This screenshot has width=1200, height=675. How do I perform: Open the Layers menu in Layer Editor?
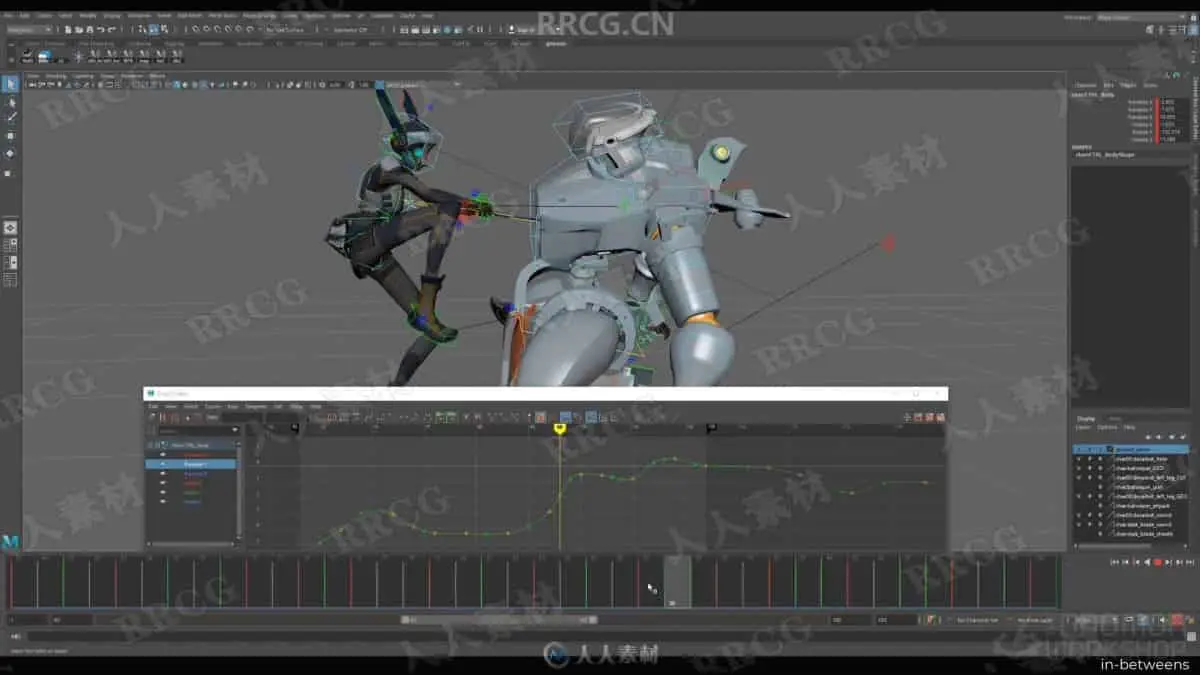[x=1082, y=427]
